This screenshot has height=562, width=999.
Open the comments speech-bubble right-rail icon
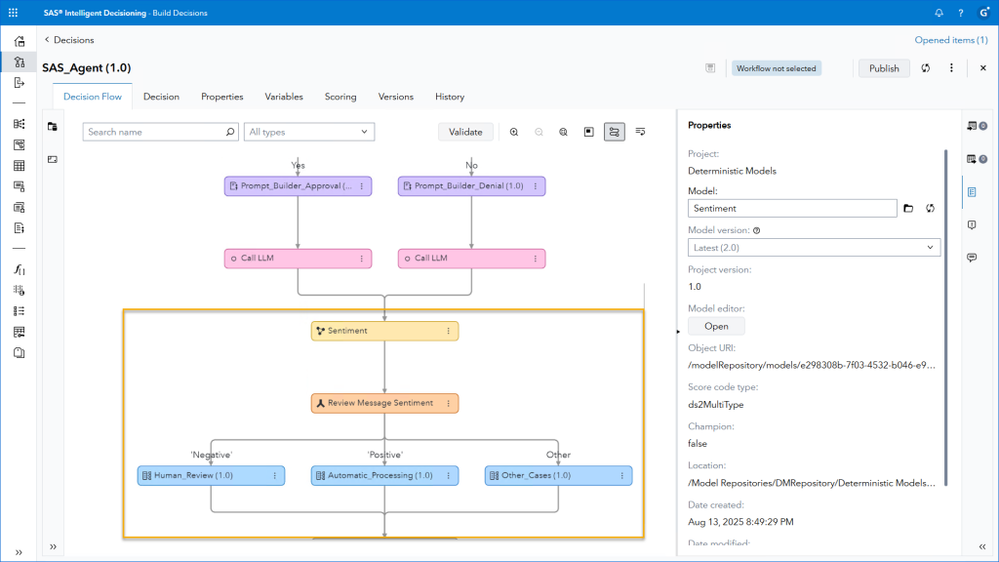[x=972, y=257]
